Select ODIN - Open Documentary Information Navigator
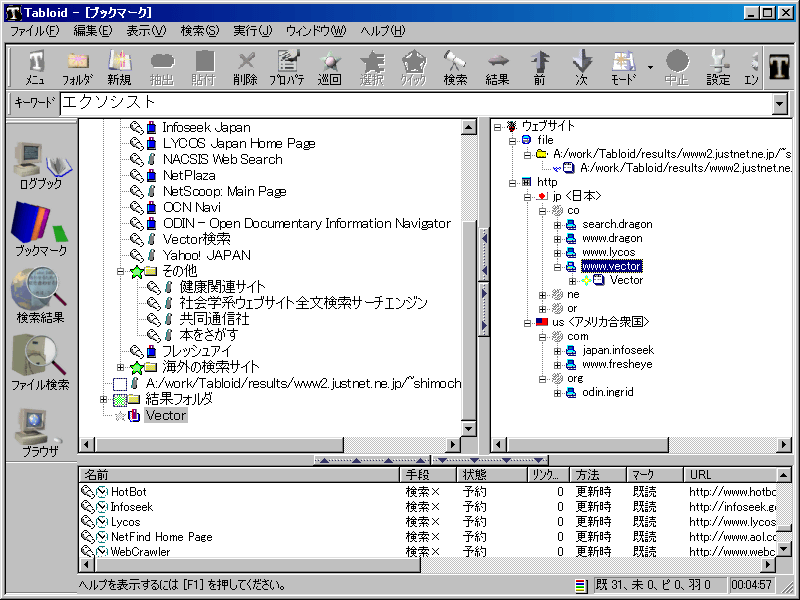Screen dimensions: 800x600 tap(307, 223)
